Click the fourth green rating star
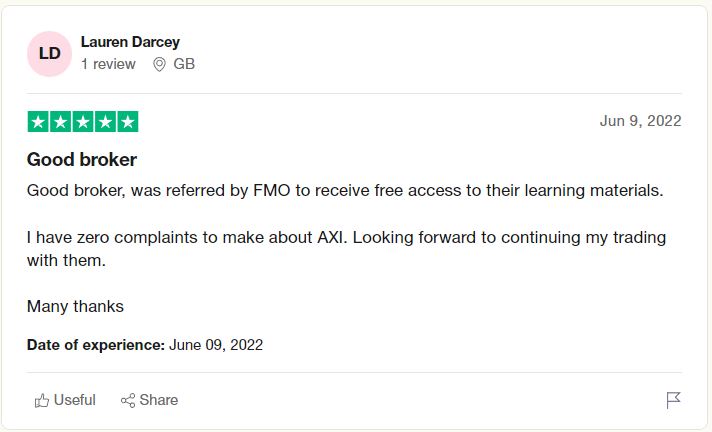This screenshot has width=712, height=432. pos(105,122)
